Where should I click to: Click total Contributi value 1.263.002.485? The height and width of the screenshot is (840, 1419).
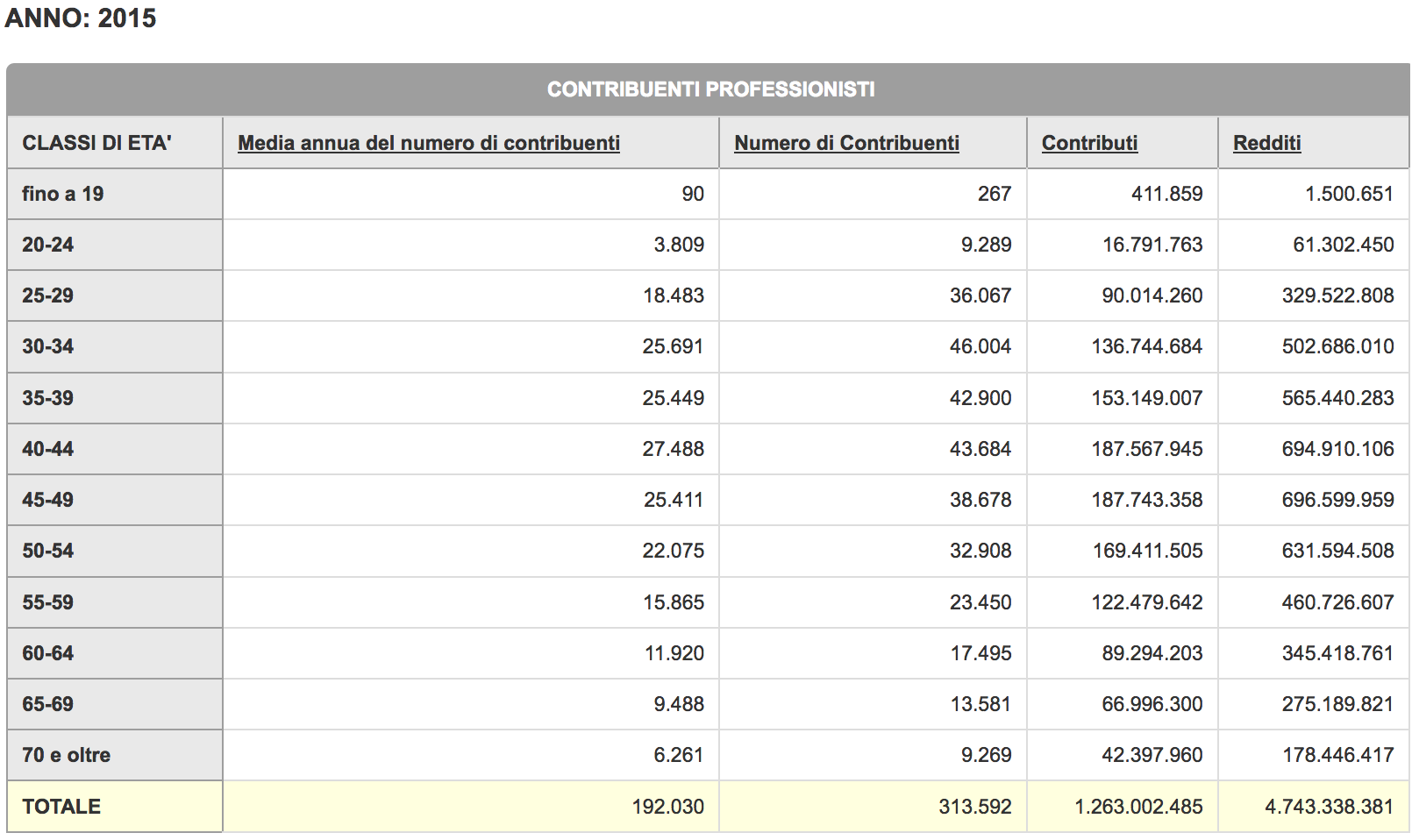pos(1138,807)
